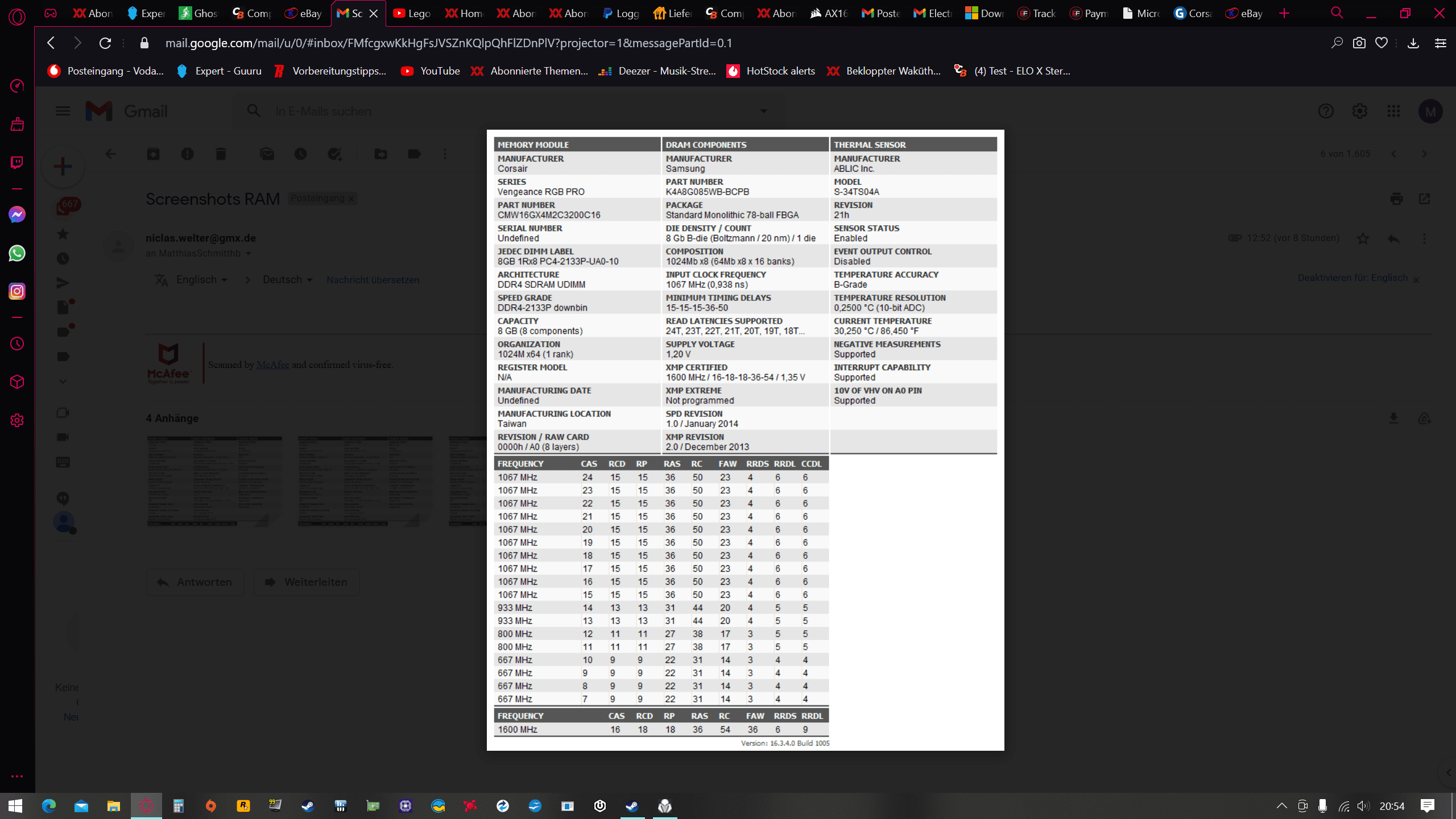This screenshot has width=1456, height=819.
Task: Open more options for this email
Action: tap(1424, 238)
